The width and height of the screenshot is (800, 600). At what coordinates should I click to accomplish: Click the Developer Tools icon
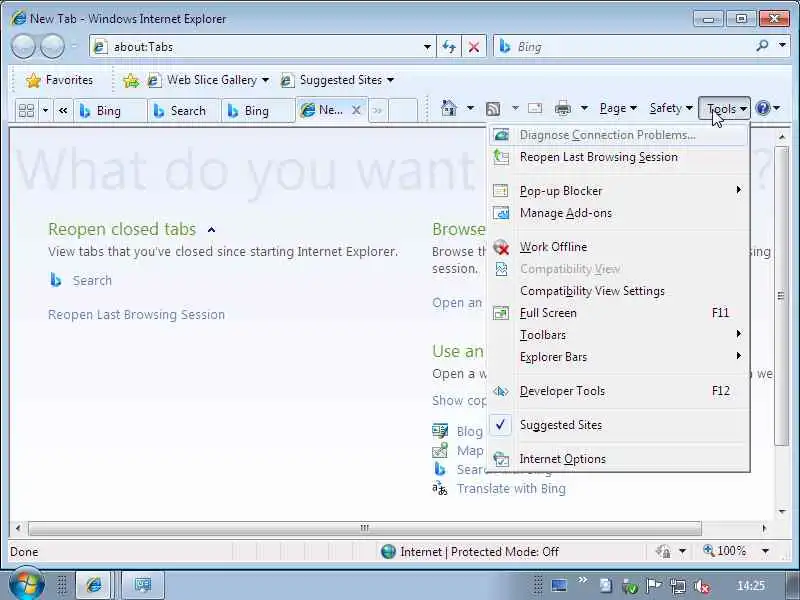click(x=501, y=391)
